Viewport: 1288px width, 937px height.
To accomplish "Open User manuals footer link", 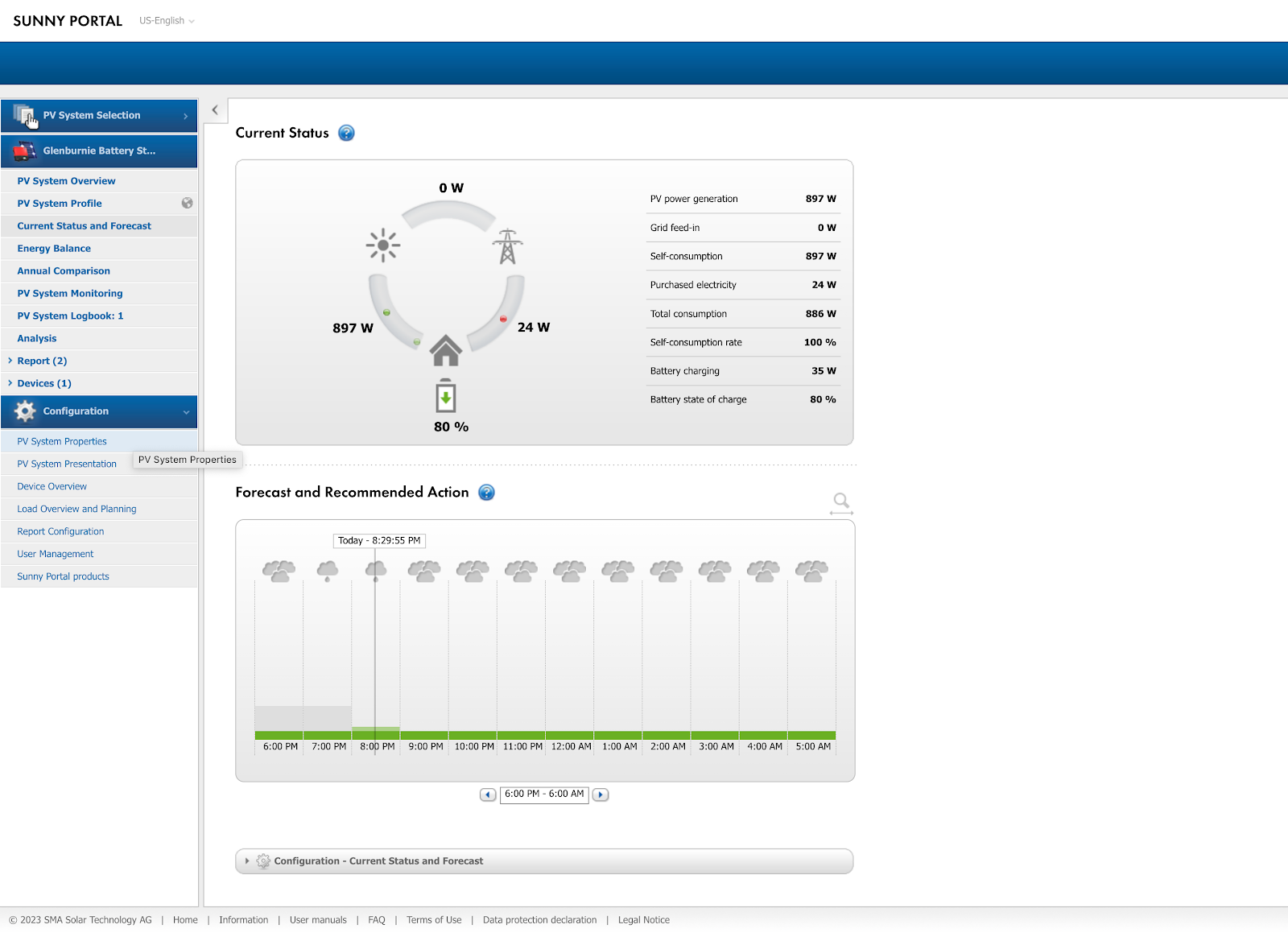I will click(x=318, y=920).
